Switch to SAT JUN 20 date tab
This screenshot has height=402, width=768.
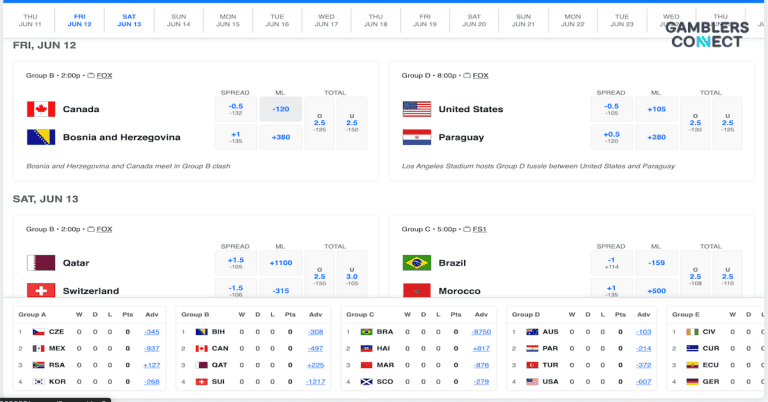tap(474, 20)
